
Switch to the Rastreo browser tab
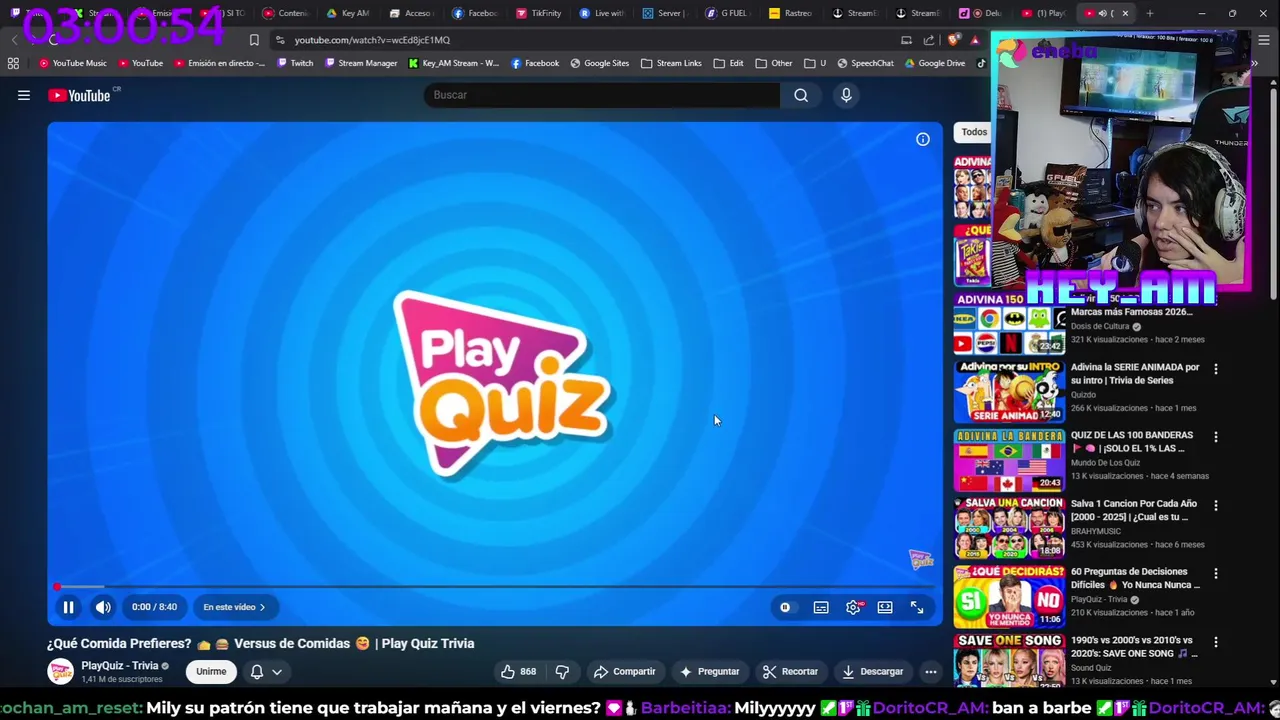(x=791, y=13)
